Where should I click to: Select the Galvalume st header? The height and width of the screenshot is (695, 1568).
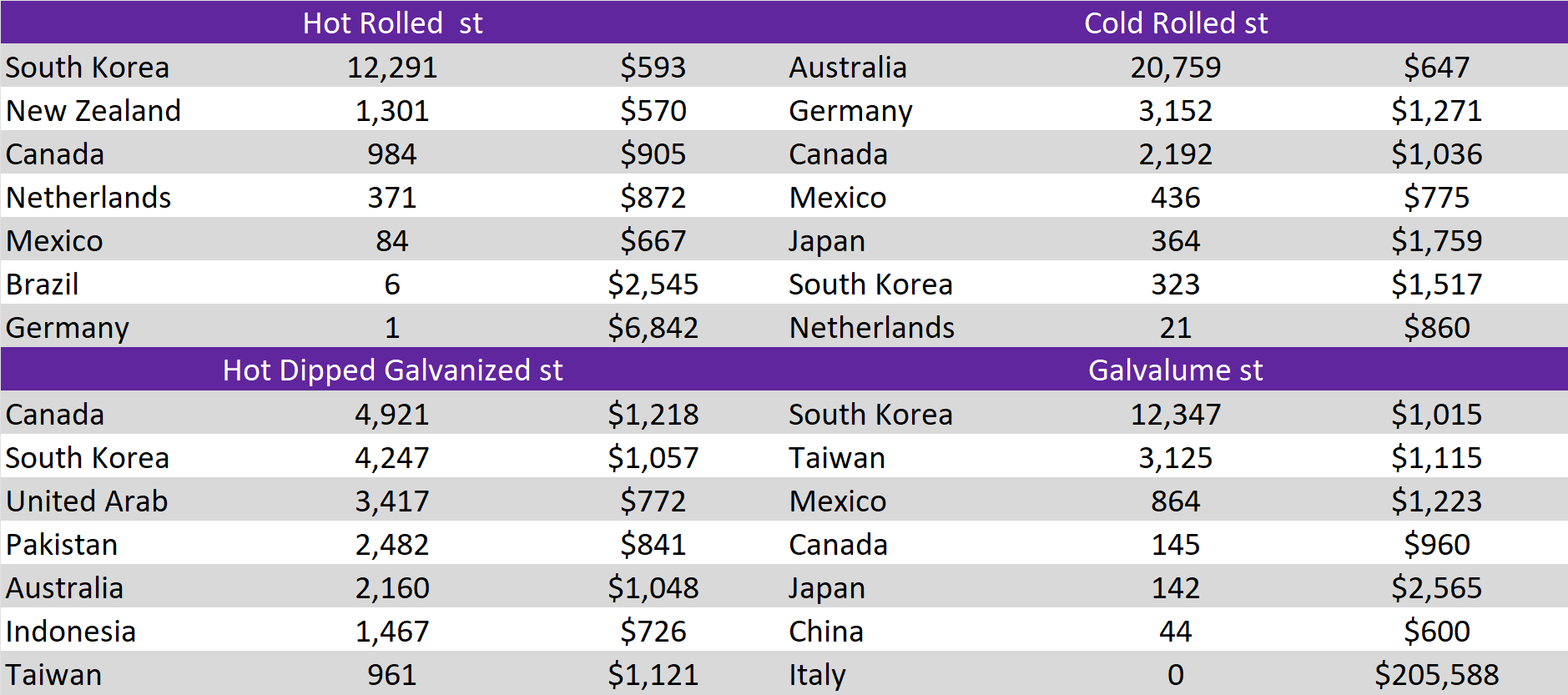(1175, 370)
